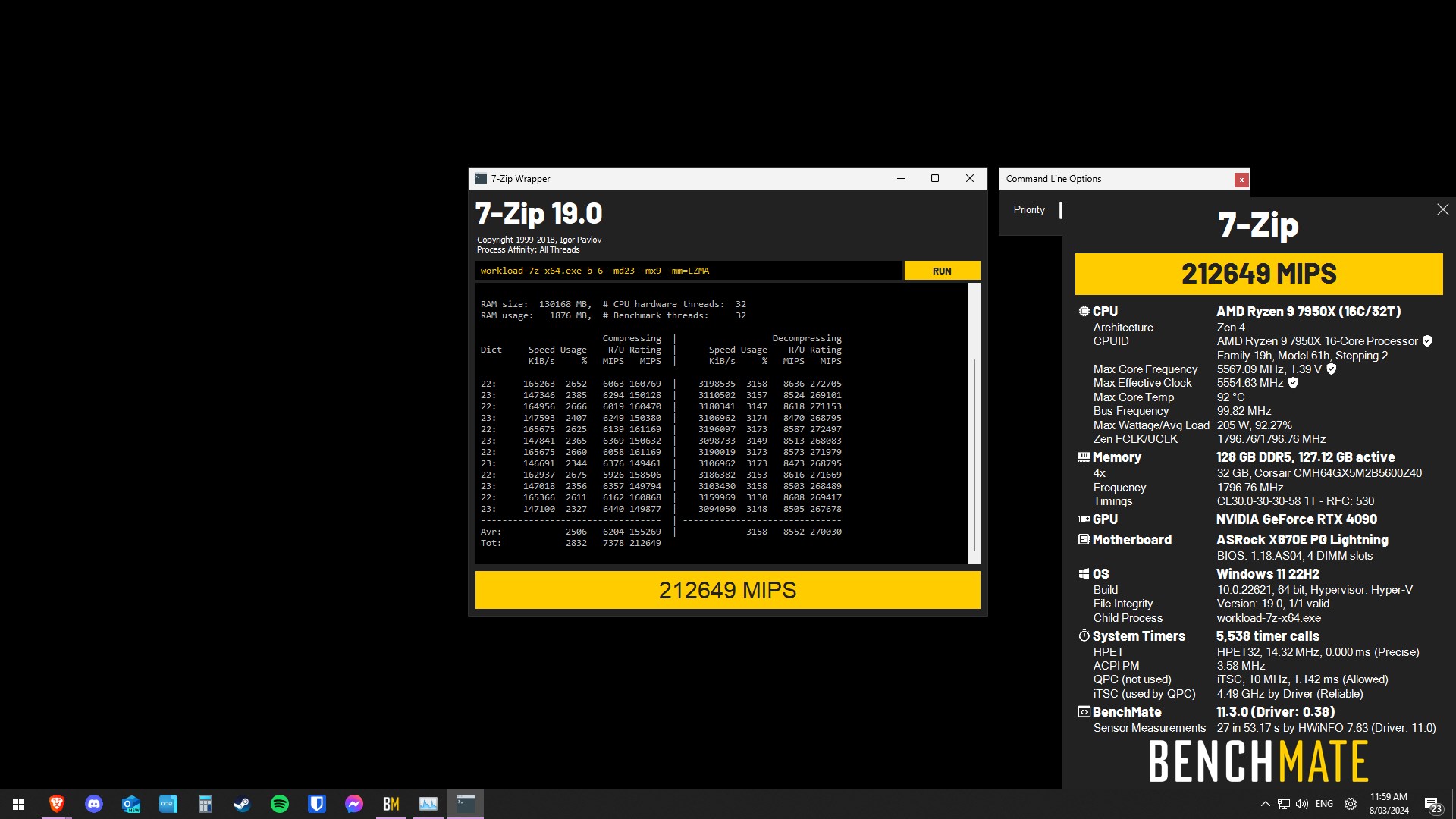Screen dimensions: 1456x819
Task: Open notification center with 23 notifications
Action: (x=1432, y=805)
